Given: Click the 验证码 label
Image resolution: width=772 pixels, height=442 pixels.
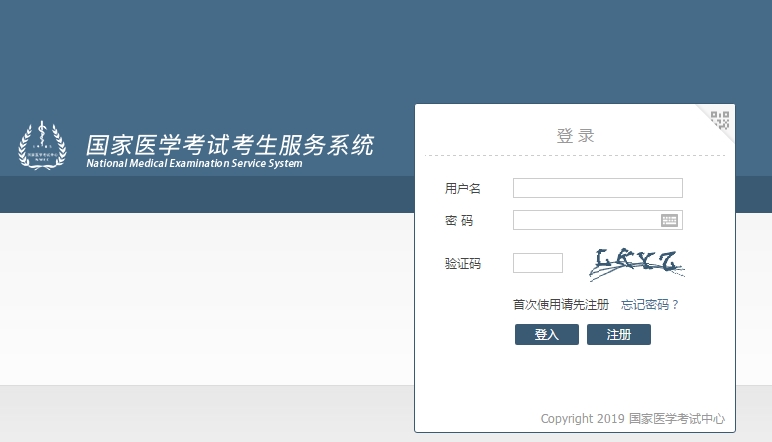Looking at the screenshot, I should tap(462, 264).
